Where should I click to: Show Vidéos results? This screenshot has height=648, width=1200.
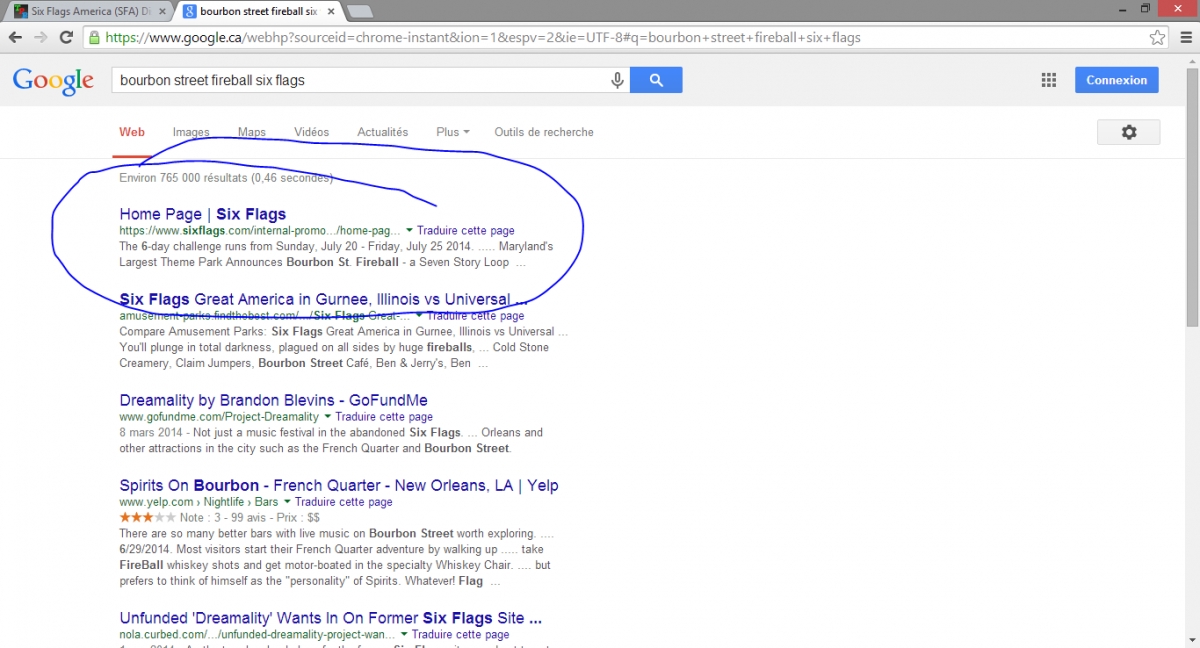pyautogui.click(x=312, y=132)
